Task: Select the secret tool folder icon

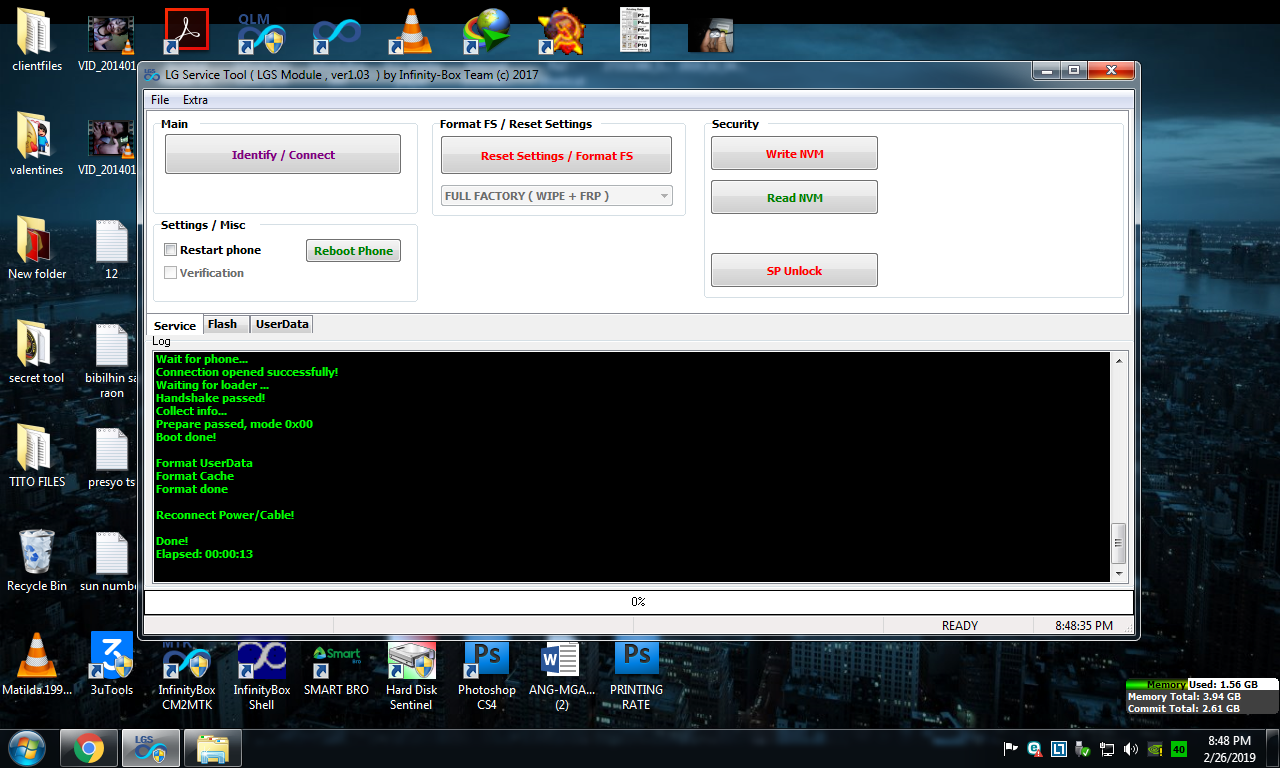Action: [x=37, y=352]
